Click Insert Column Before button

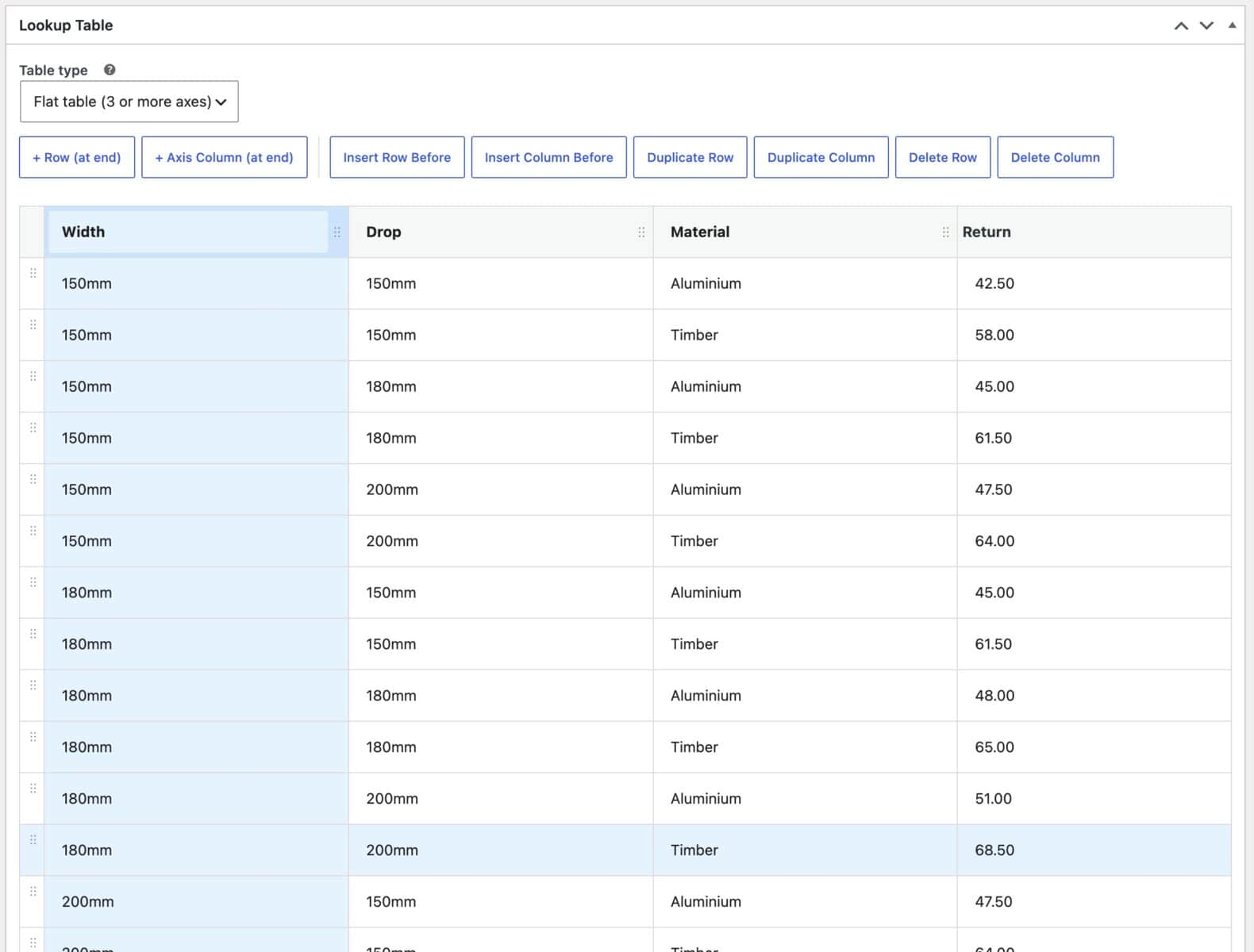(549, 157)
